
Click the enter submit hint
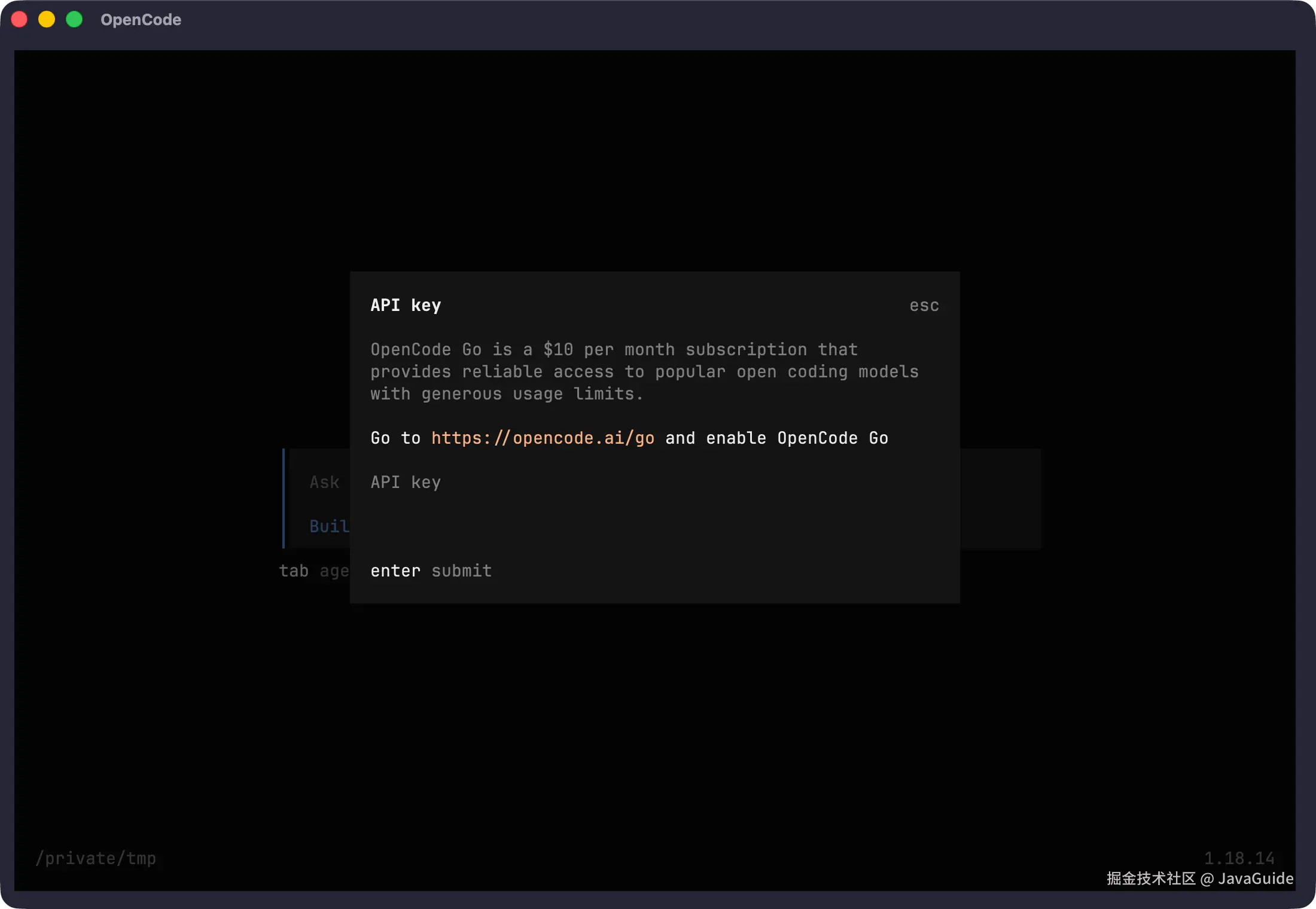tap(431, 571)
